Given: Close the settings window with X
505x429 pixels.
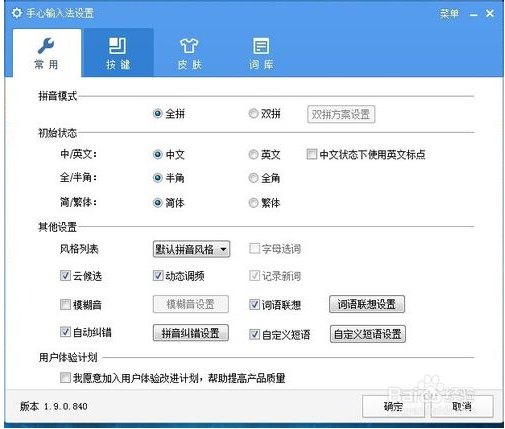Looking at the screenshot, I should point(490,13).
